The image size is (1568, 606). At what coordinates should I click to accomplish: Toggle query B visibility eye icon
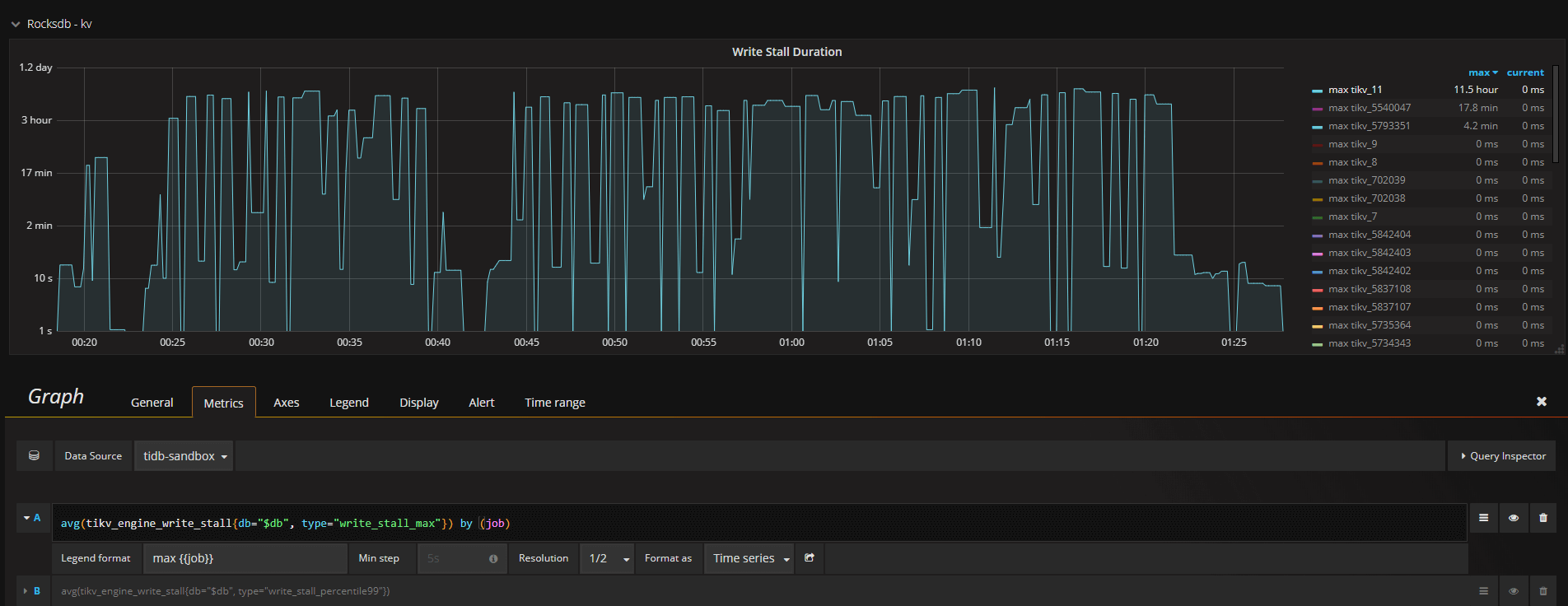tap(1513, 591)
